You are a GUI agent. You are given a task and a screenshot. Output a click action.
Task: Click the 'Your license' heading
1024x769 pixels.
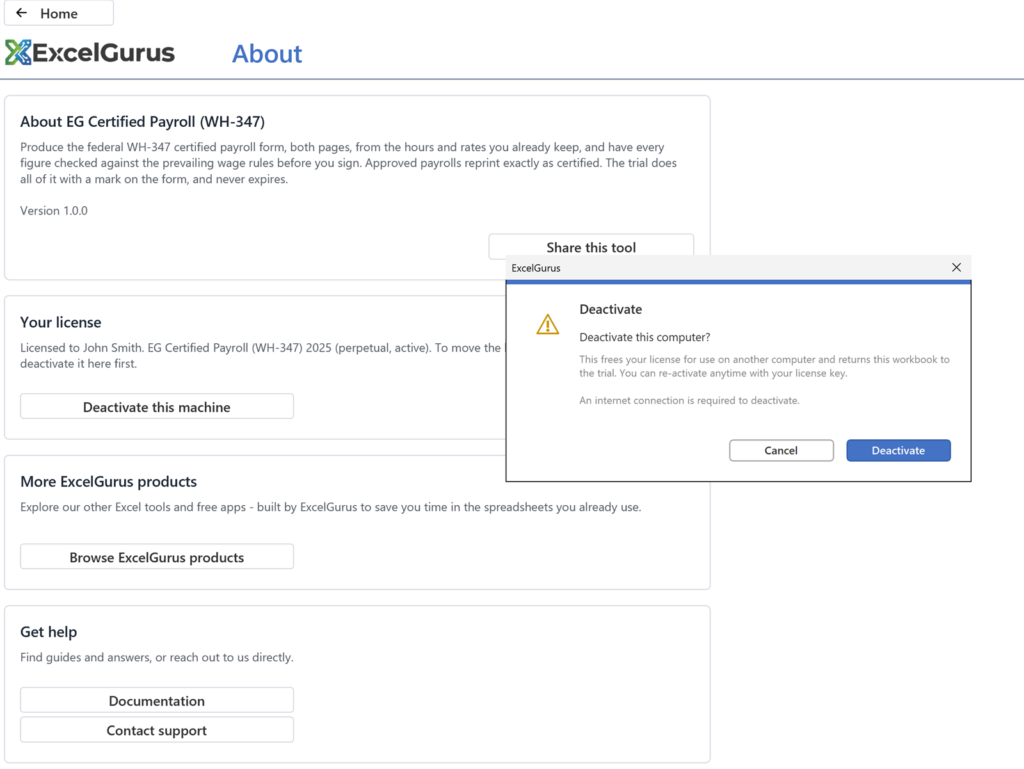(61, 322)
